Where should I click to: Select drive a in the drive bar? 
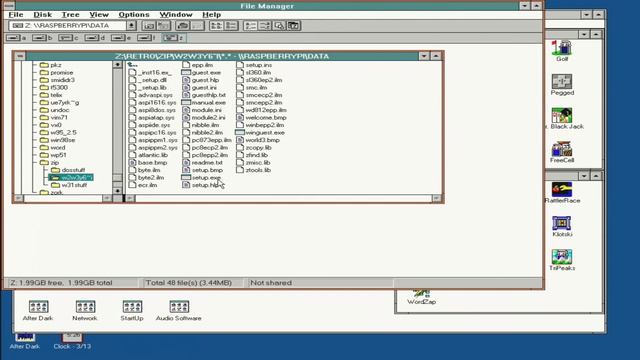[x=16, y=38]
